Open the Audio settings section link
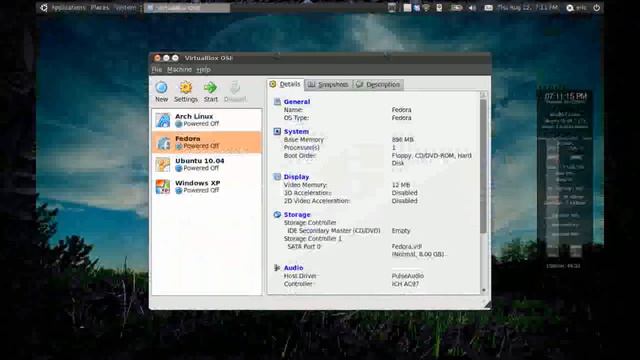Image resolution: width=640 pixels, height=360 pixels. click(x=293, y=268)
